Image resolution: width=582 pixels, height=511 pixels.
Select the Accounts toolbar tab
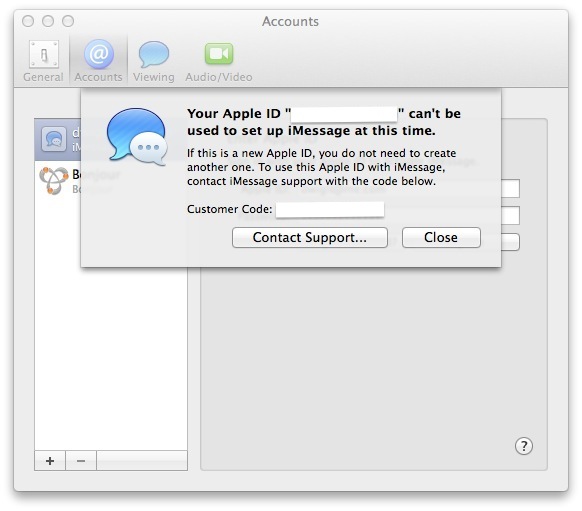(x=98, y=61)
